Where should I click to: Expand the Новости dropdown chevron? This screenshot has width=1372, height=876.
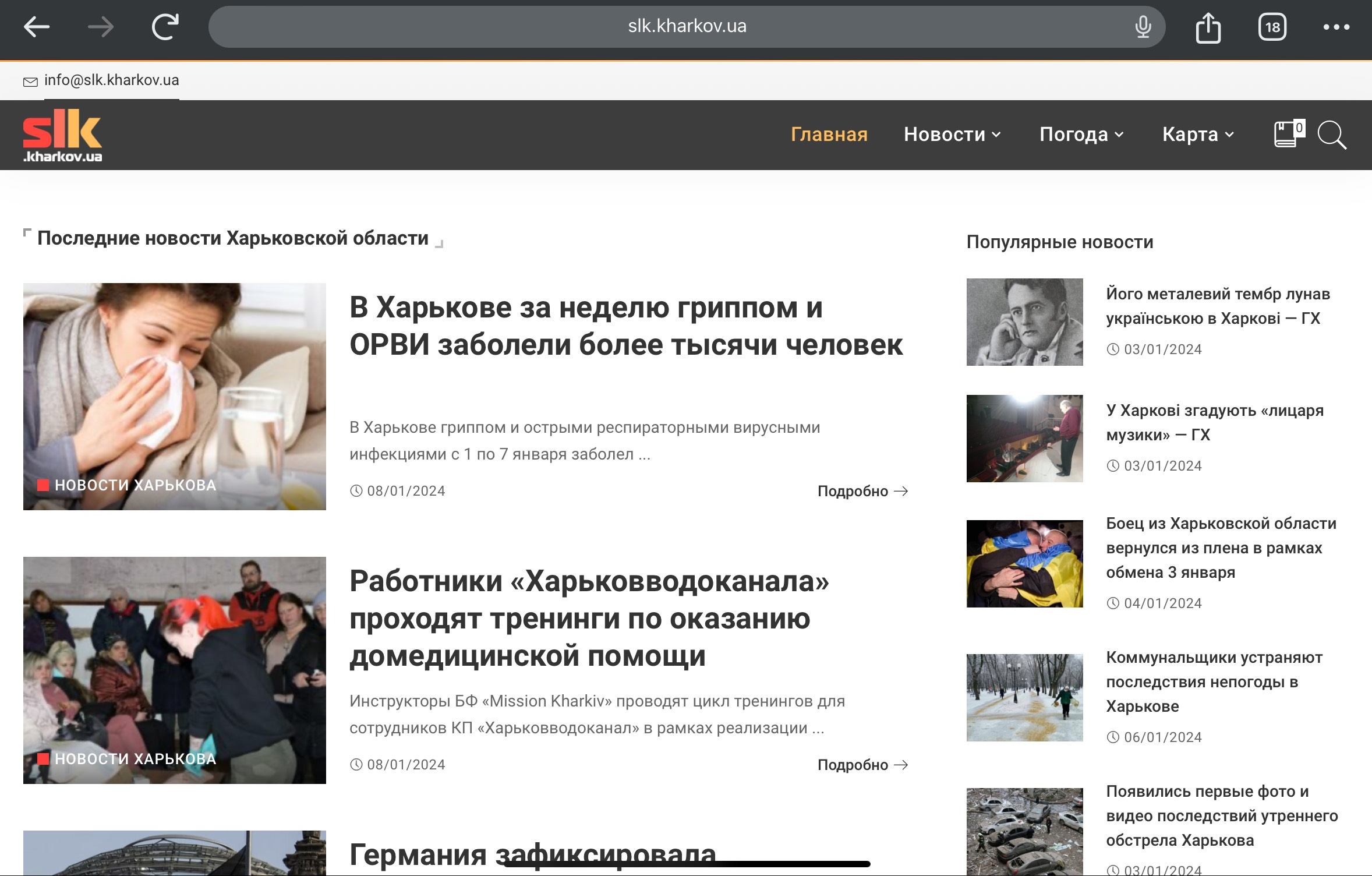996,135
